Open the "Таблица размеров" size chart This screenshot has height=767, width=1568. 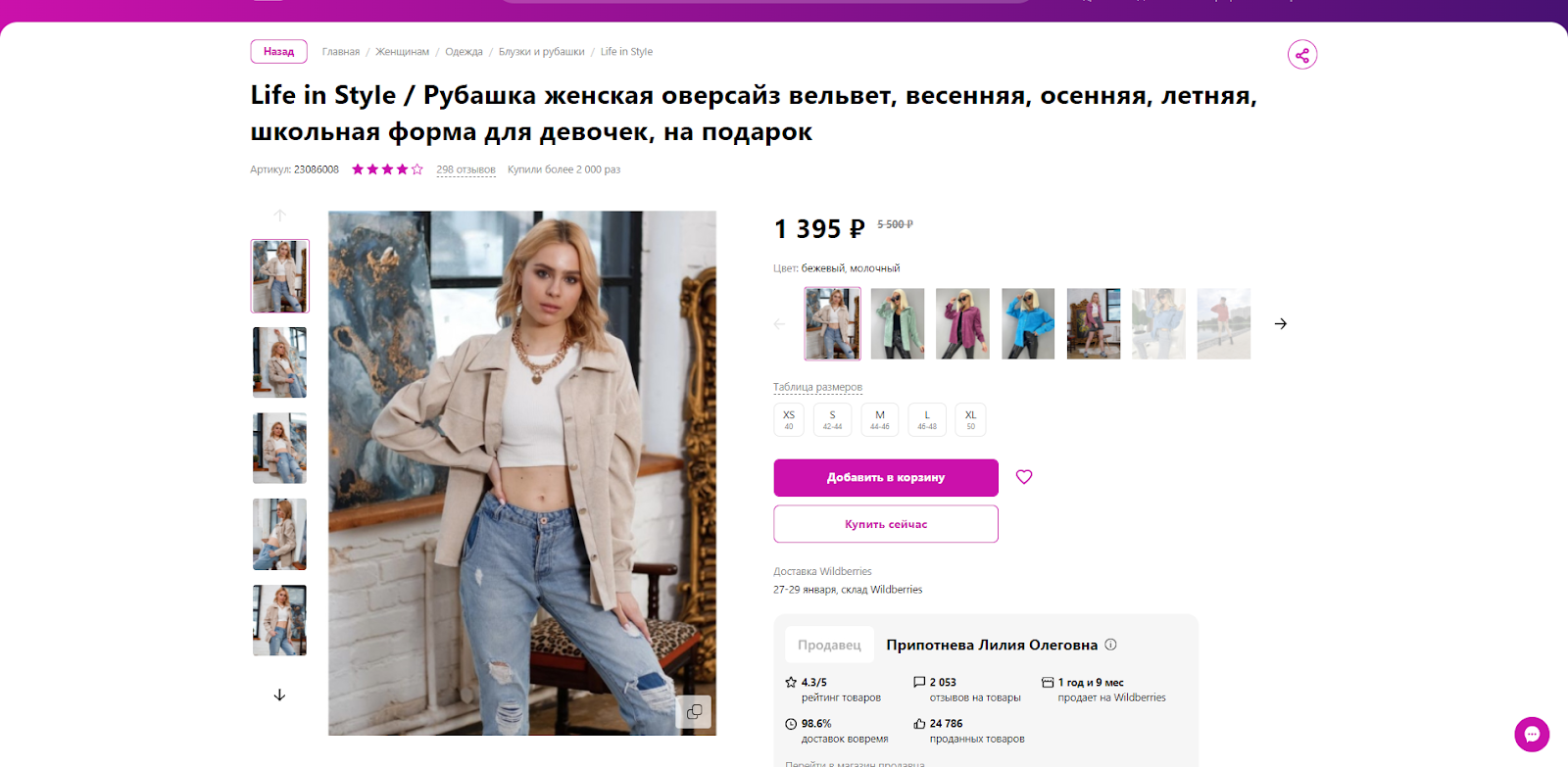tap(817, 387)
